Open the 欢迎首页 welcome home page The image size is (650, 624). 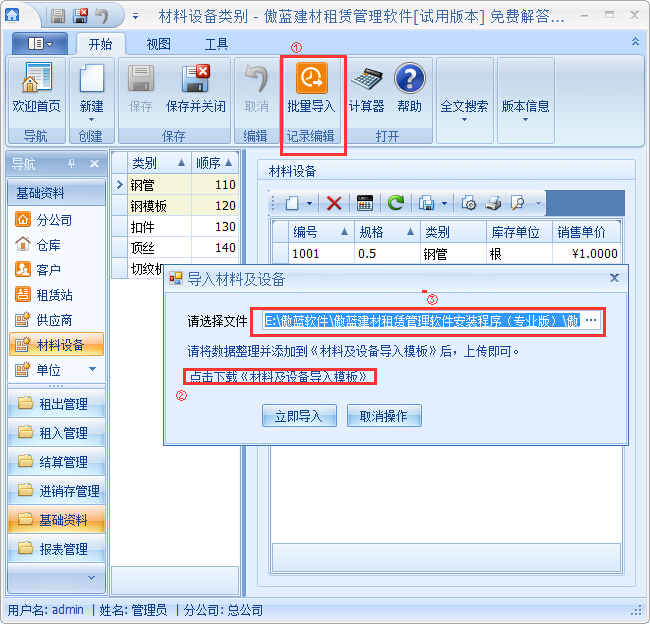(x=36, y=89)
